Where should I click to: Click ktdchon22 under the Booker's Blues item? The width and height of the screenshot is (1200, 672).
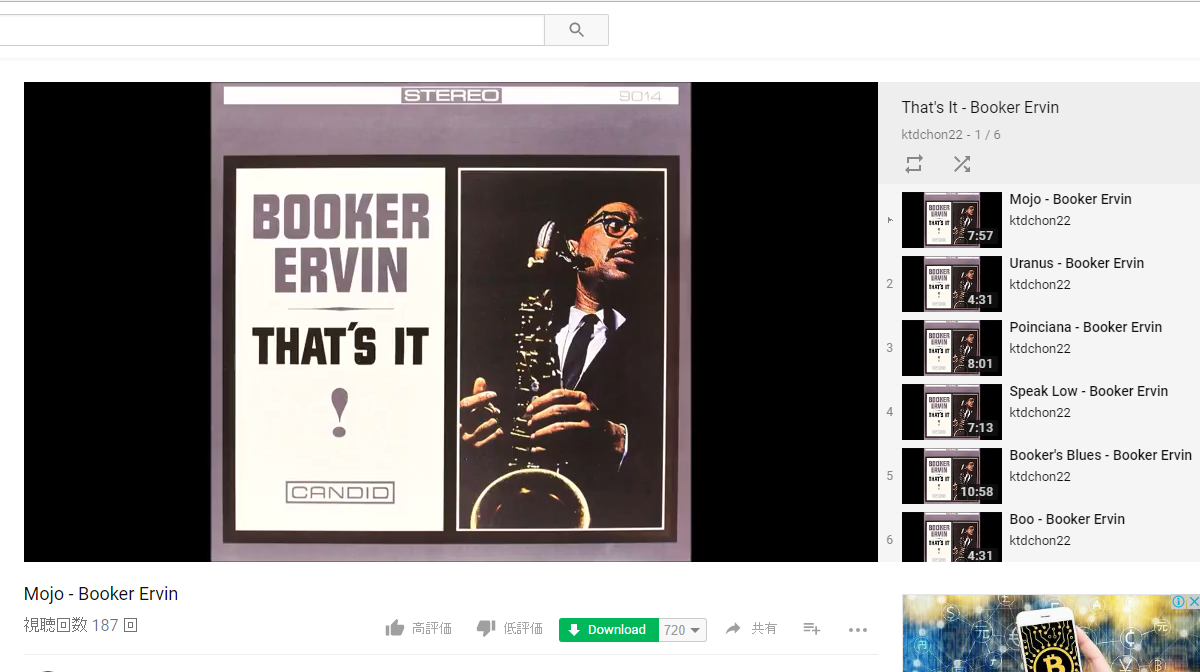(1040, 476)
